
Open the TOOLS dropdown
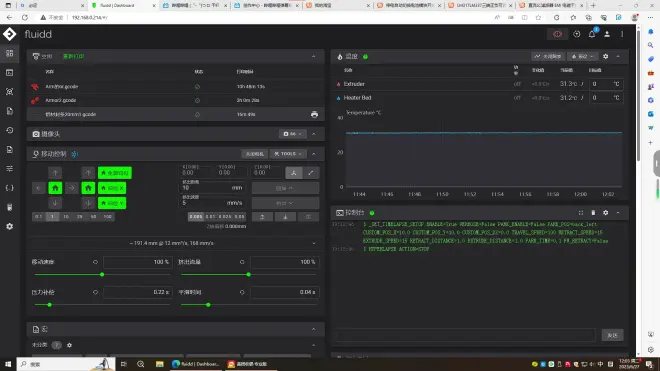pyautogui.click(x=288, y=154)
